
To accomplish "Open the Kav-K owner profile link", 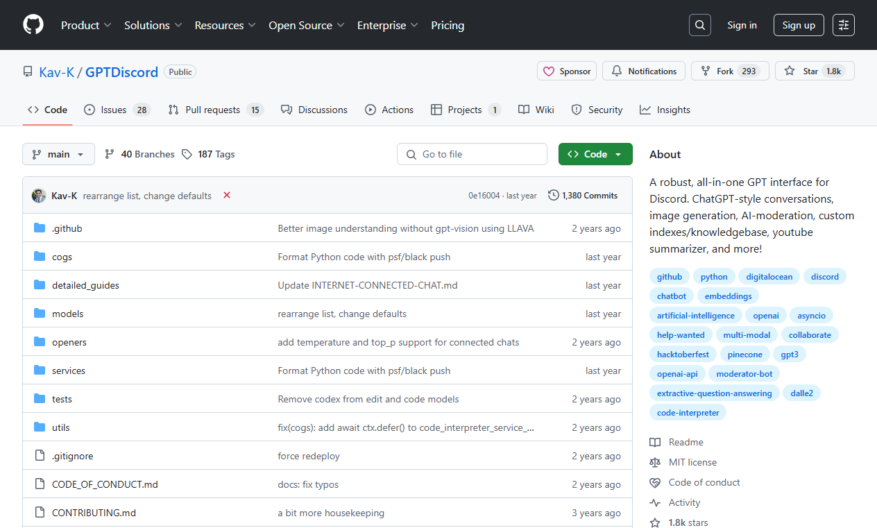I will pos(56,72).
